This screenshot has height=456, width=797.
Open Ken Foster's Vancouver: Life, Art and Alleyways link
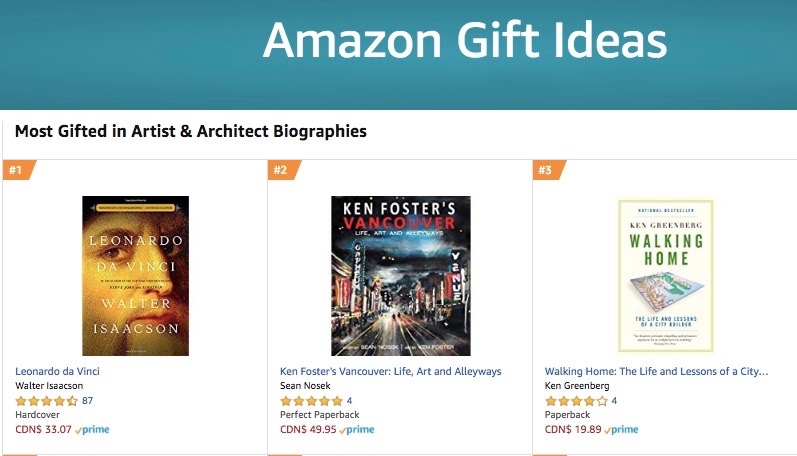pyautogui.click(x=390, y=371)
